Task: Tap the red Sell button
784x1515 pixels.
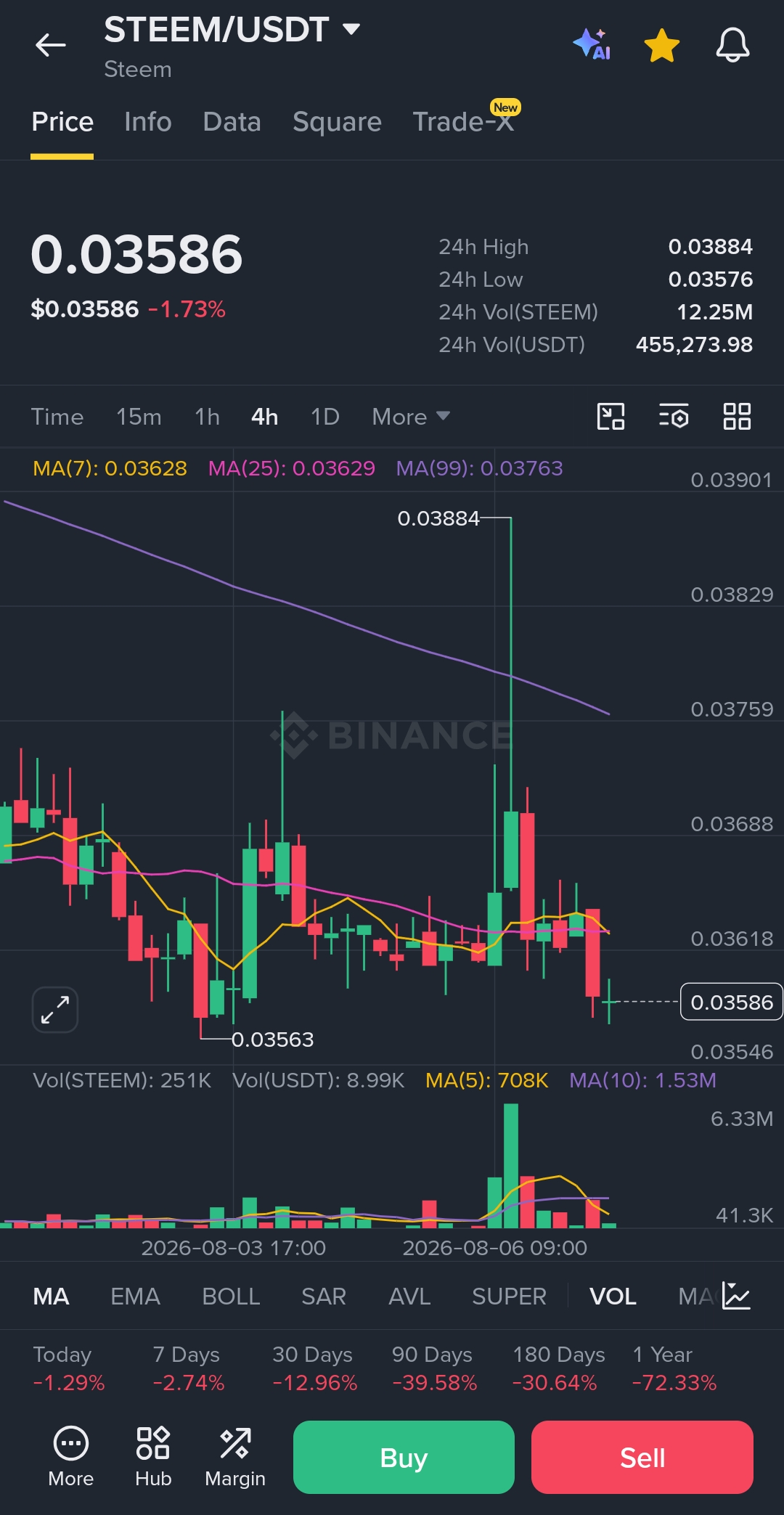Action: tap(642, 1457)
